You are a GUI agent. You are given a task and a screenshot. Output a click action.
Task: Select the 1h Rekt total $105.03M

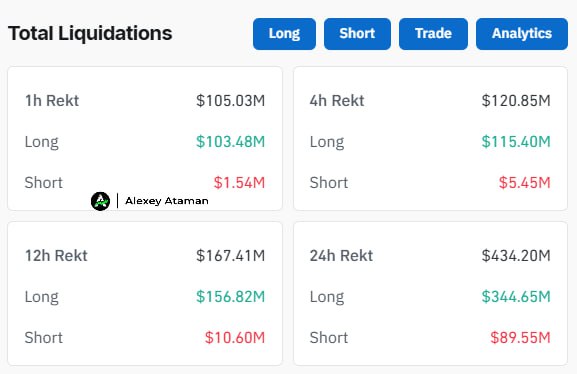[230, 100]
